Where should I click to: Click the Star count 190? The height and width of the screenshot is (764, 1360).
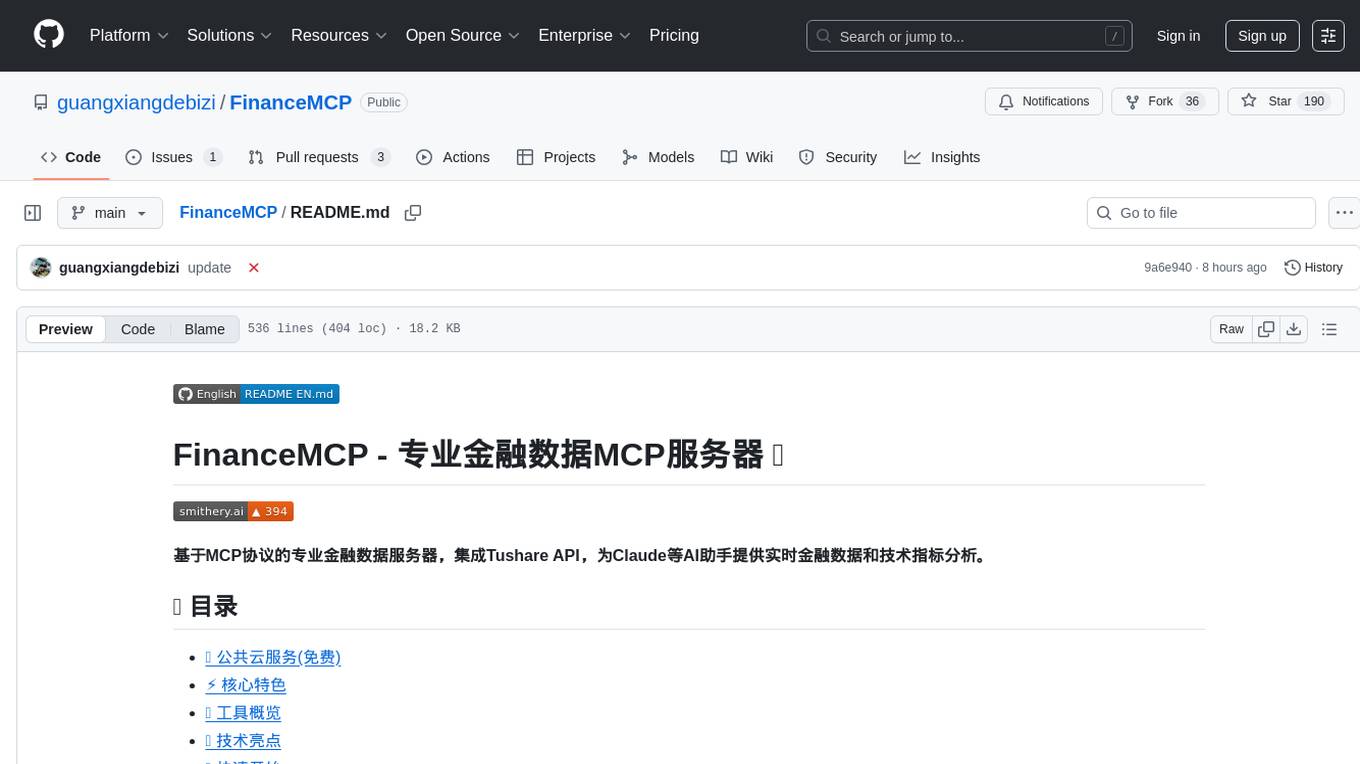[1314, 102]
